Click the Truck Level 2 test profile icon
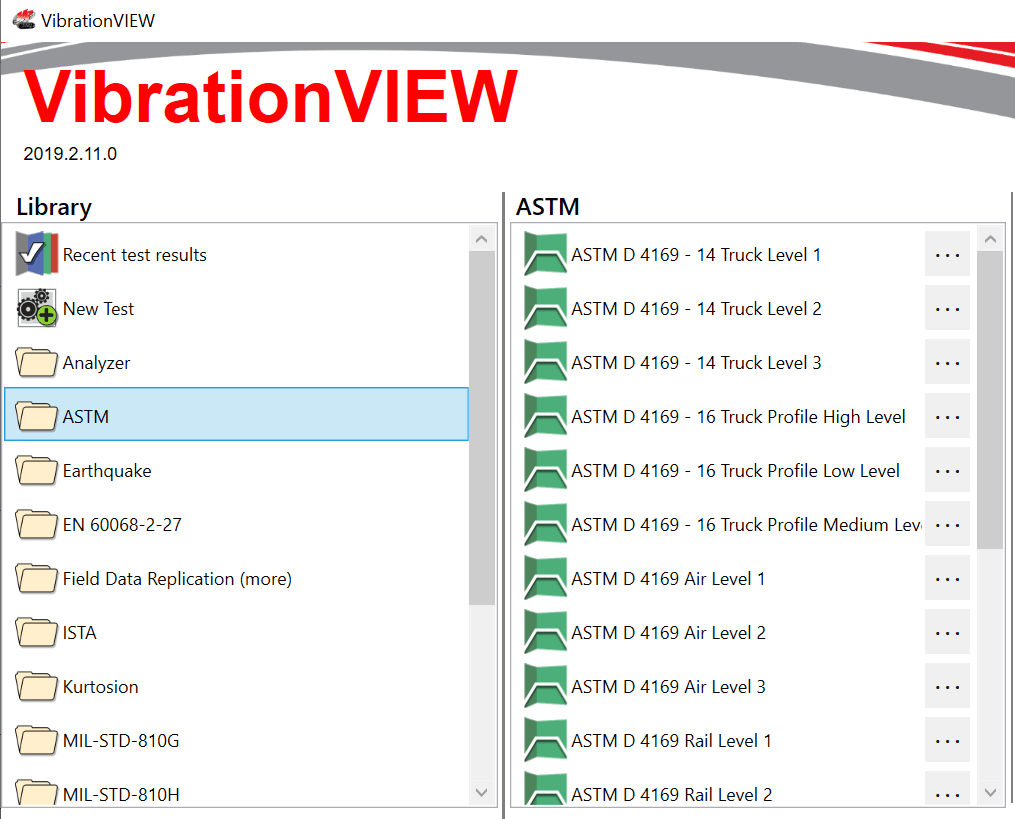Viewport: 1015px width, 819px height. point(546,308)
